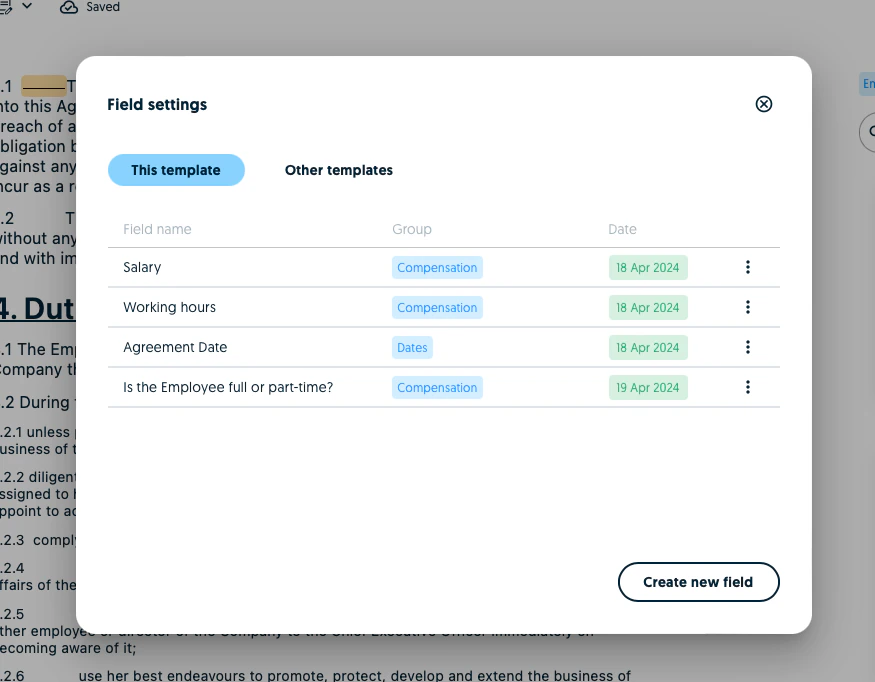
Task: Click 18 Apr 2024 date in Working hours row
Action: pyautogui.click(x=648, y=308)
